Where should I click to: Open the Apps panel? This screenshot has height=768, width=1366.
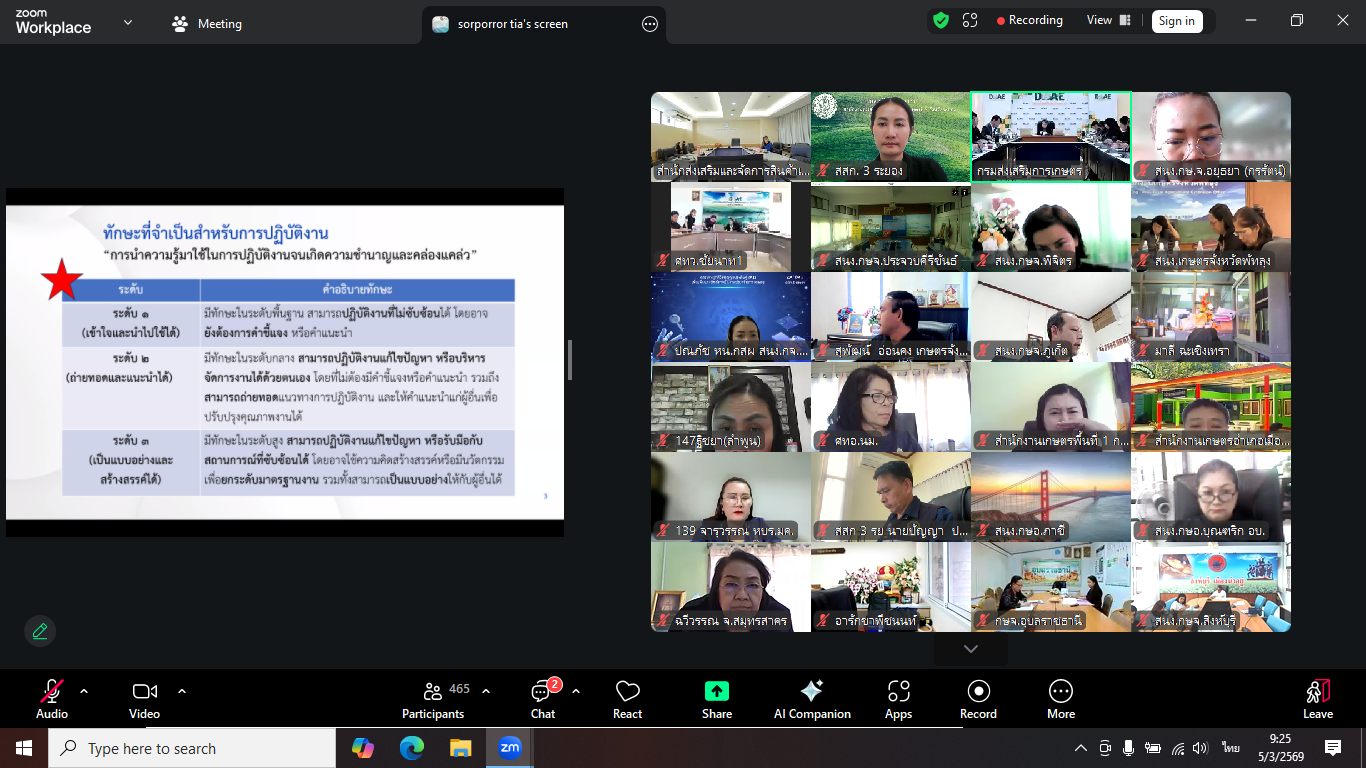click(x=898, y=699)
